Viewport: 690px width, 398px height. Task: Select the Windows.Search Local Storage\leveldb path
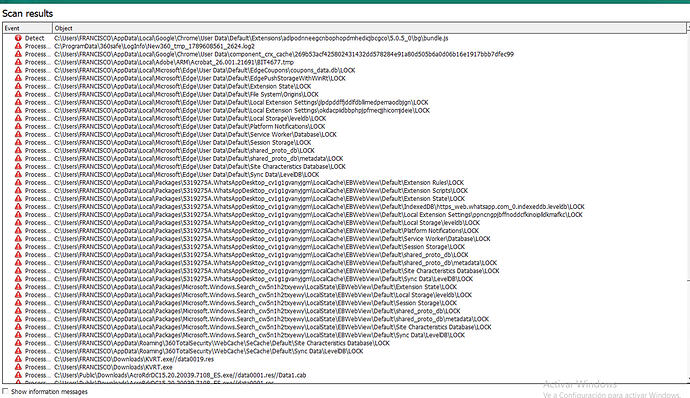pyautogui.click(x=263, y=295)
